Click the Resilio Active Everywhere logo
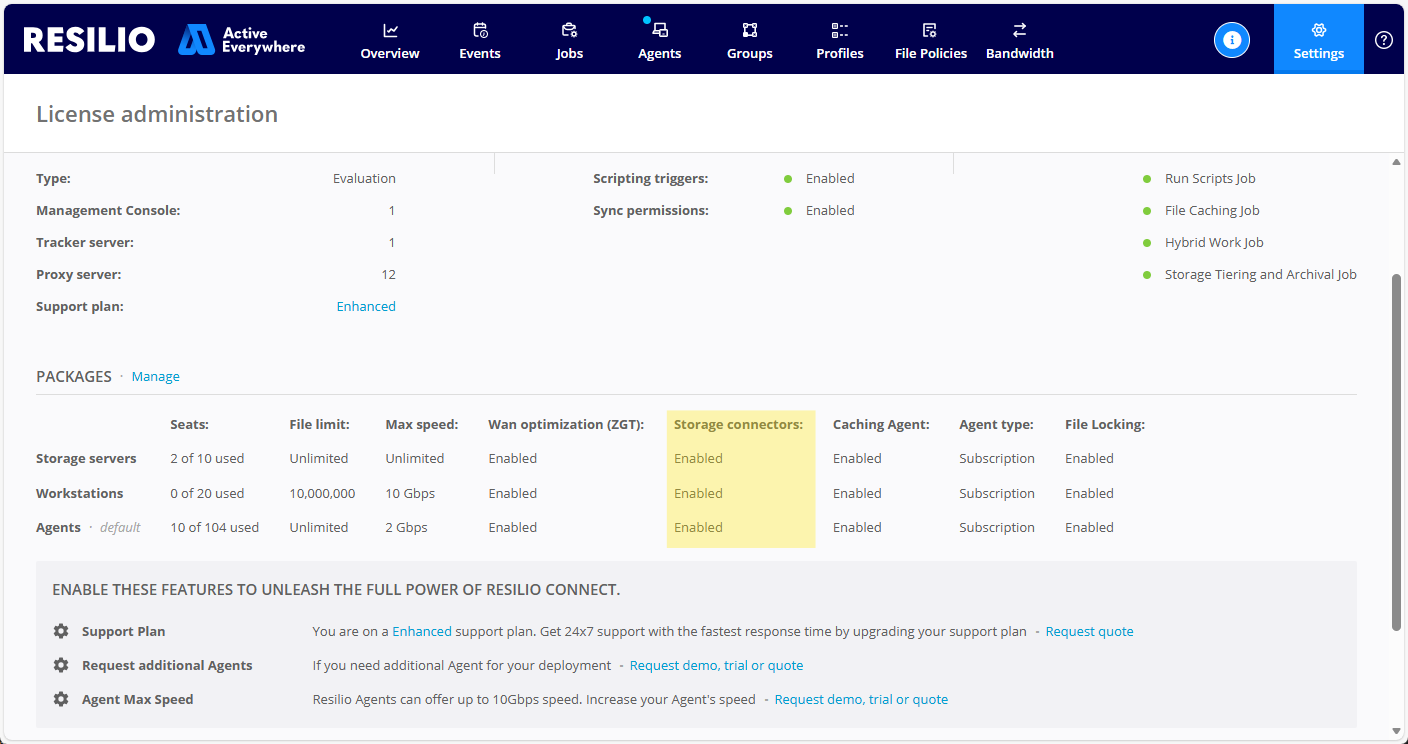The height and width of the screenshot is (744, 1408). coord(165,40)
